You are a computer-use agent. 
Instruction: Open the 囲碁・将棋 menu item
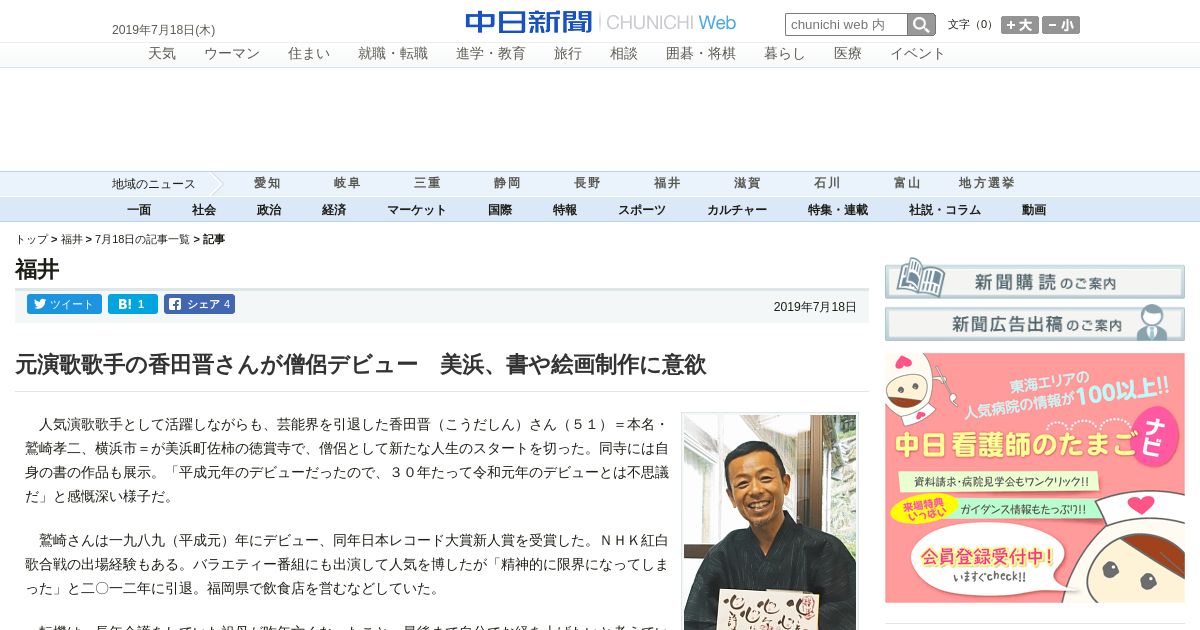[x=701, y=54]
